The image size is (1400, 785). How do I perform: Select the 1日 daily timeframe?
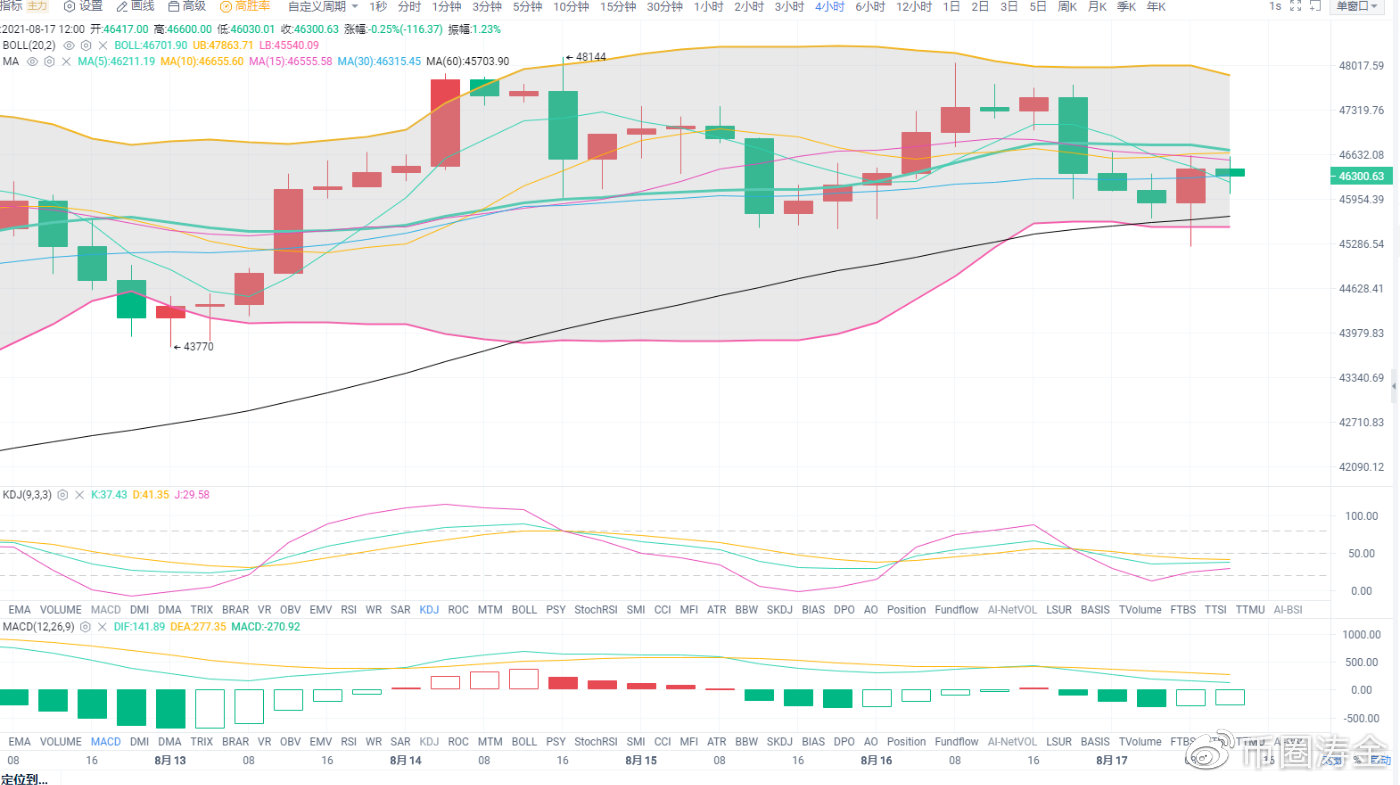pos(952,6)
